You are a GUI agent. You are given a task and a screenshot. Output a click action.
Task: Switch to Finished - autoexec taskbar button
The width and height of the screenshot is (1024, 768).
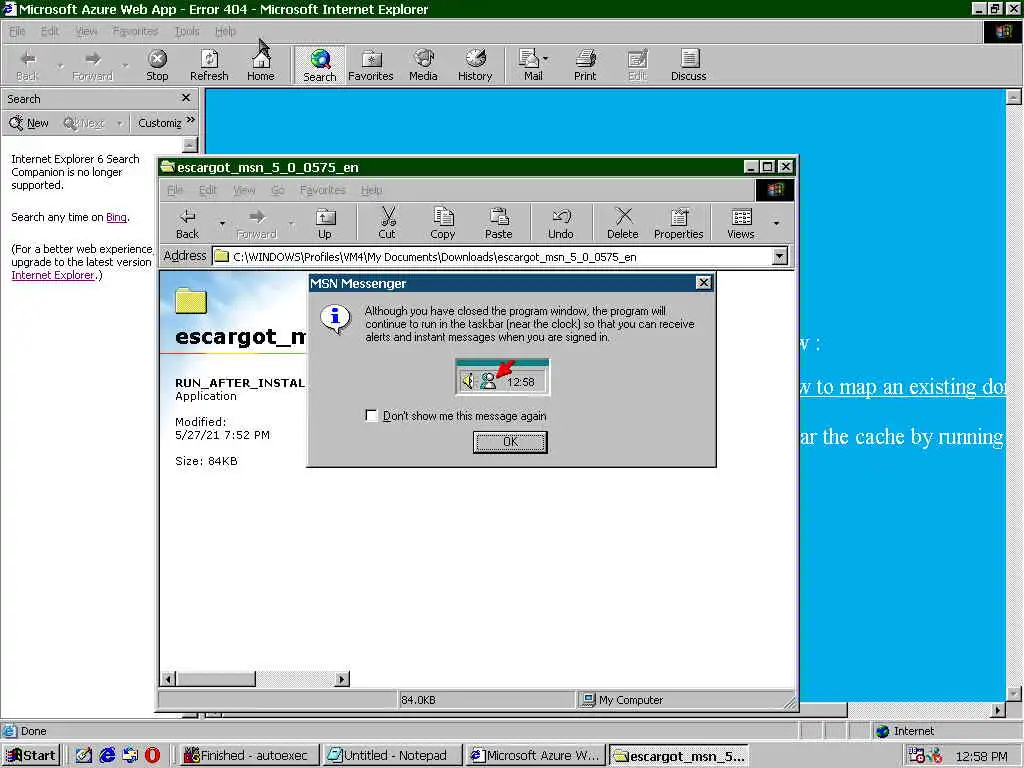tap(248, 756)
